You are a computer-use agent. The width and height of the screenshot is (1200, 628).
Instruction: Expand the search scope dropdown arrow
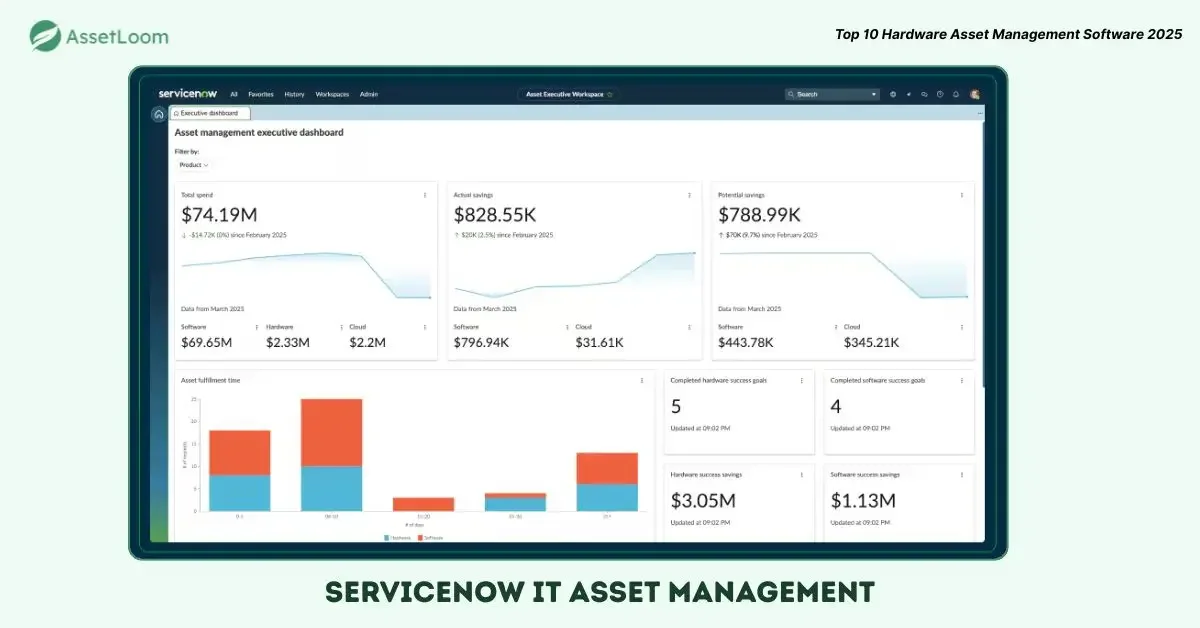pyautogui.click(x=874, y=94)
